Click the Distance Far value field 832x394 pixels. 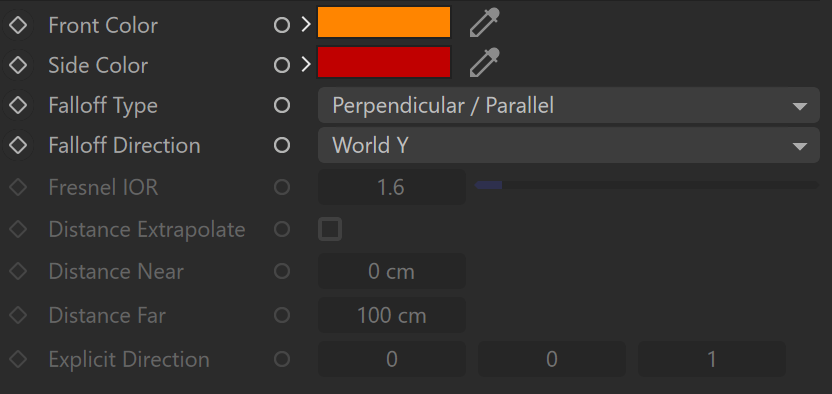click(392, 316)
